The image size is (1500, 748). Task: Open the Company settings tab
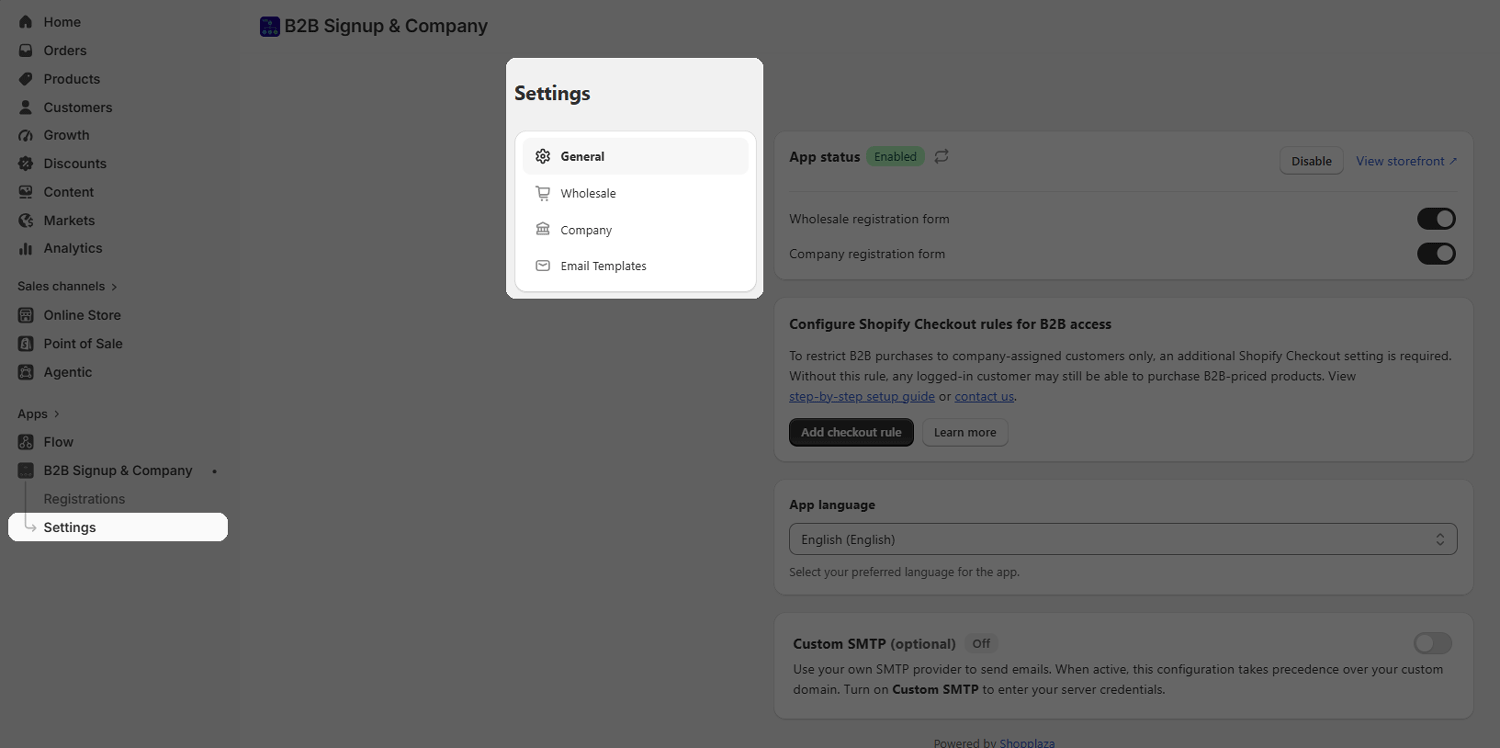635,230
